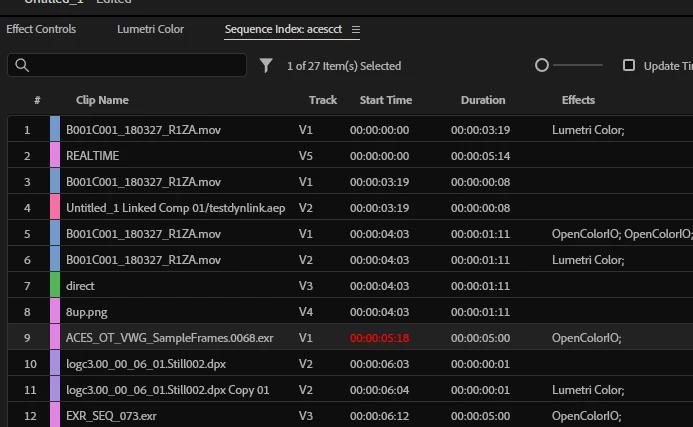Select logc3.00_00_06_01.Still002.dpx Copy 01 clip
This screenshot has width=693, height=427.
(168, 390)
